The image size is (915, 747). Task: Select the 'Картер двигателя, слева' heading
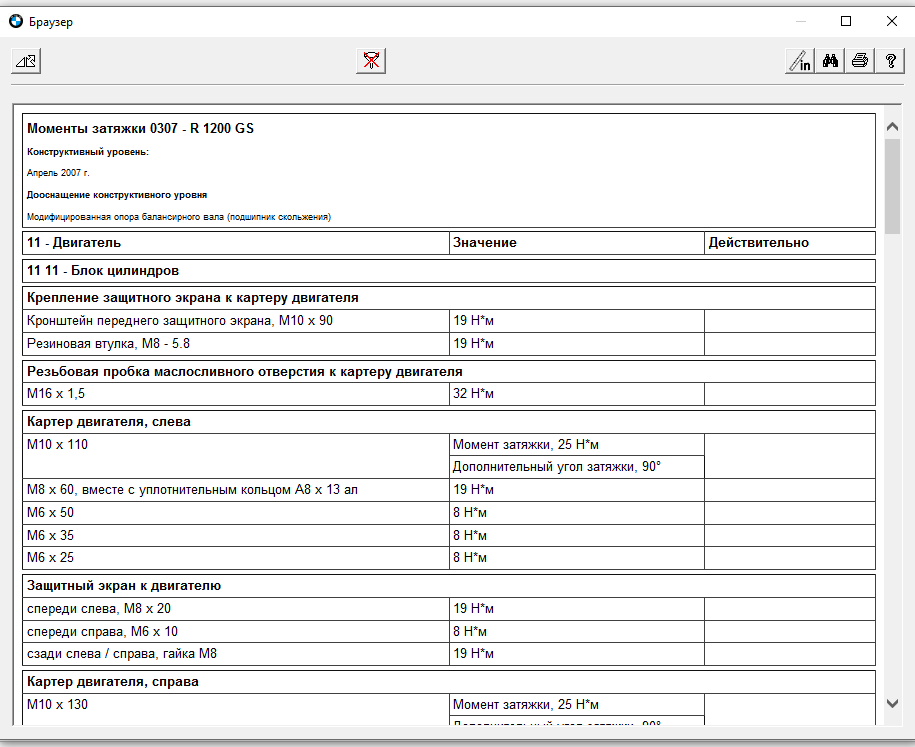click(x=109, y=422)
